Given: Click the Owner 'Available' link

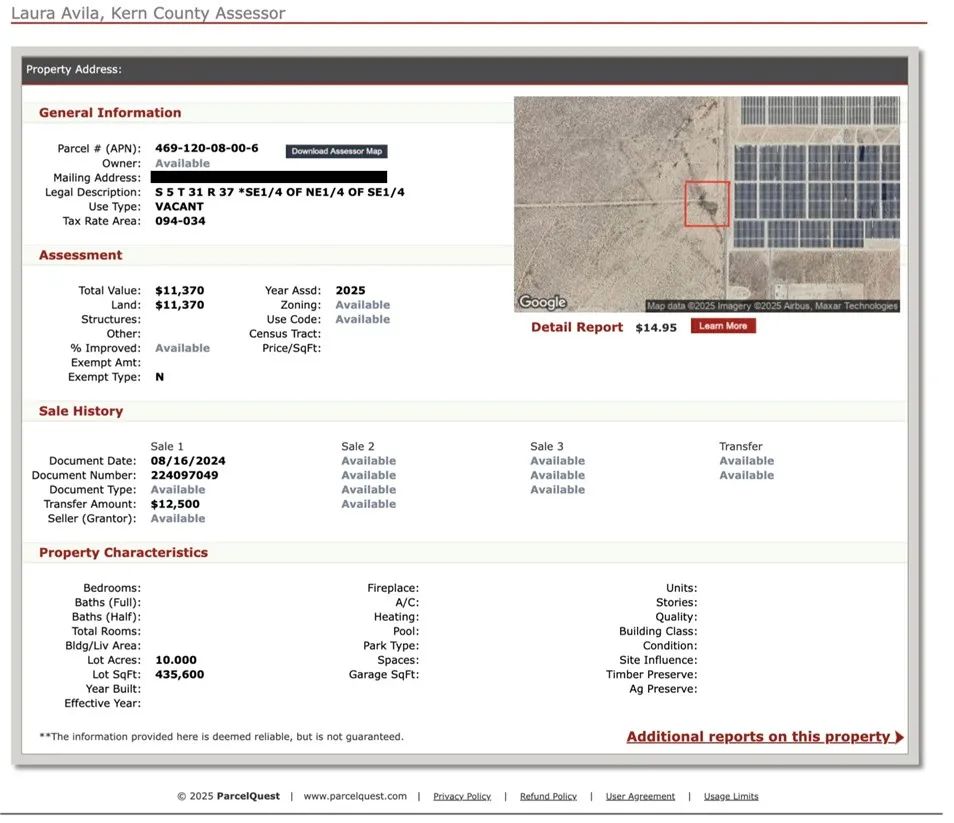Looking at the screenshot, I should [182, 164].
